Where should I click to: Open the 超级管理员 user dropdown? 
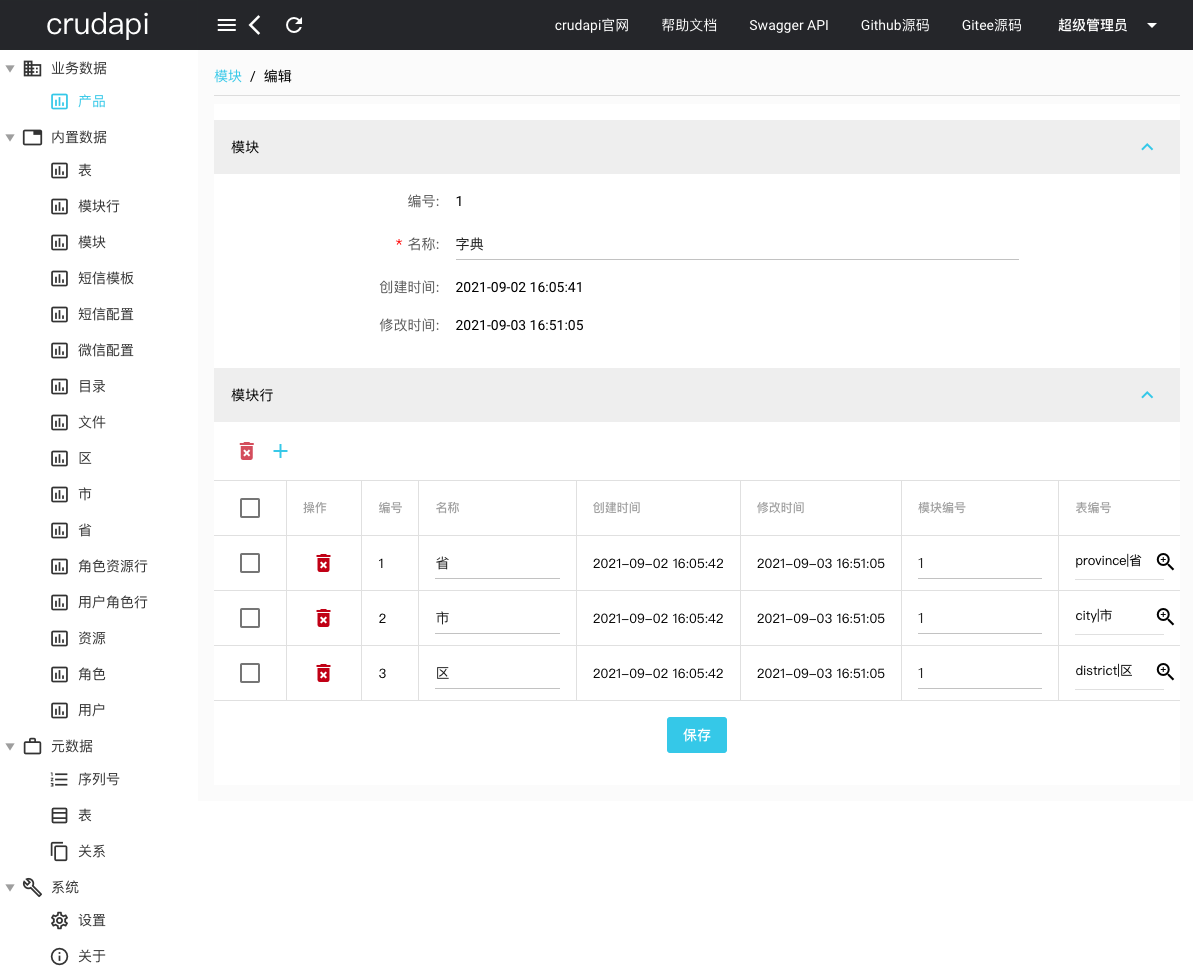pyautogui.click(x=1107, y=25)
